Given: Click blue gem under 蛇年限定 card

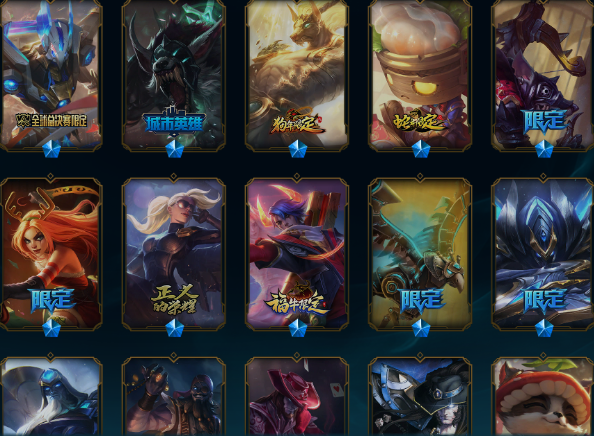Looking at the screenshot, I should [x=420, y=149].
